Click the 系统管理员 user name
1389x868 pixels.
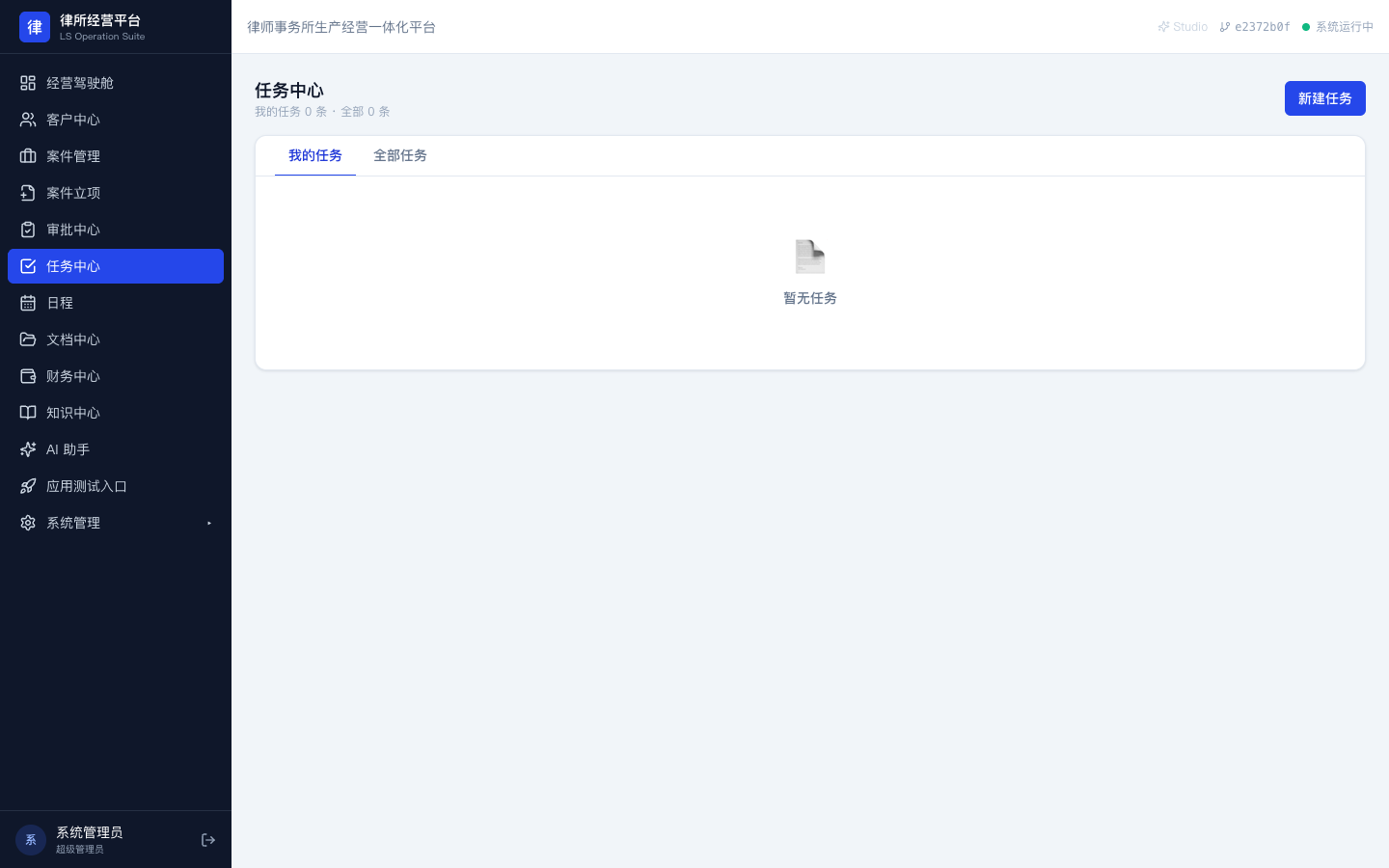tap(89, 832)
